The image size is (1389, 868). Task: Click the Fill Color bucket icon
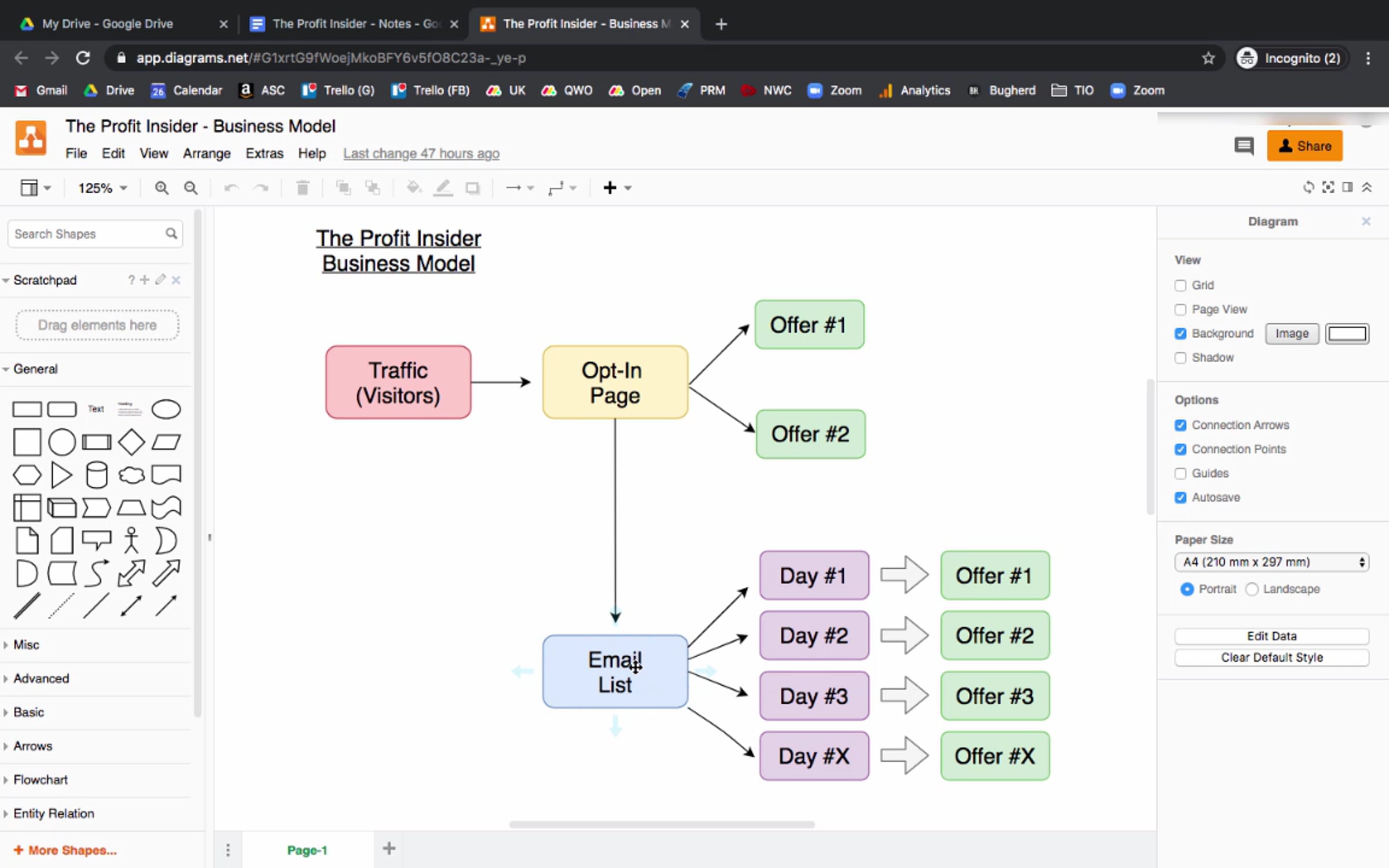[x=413, y=188]
